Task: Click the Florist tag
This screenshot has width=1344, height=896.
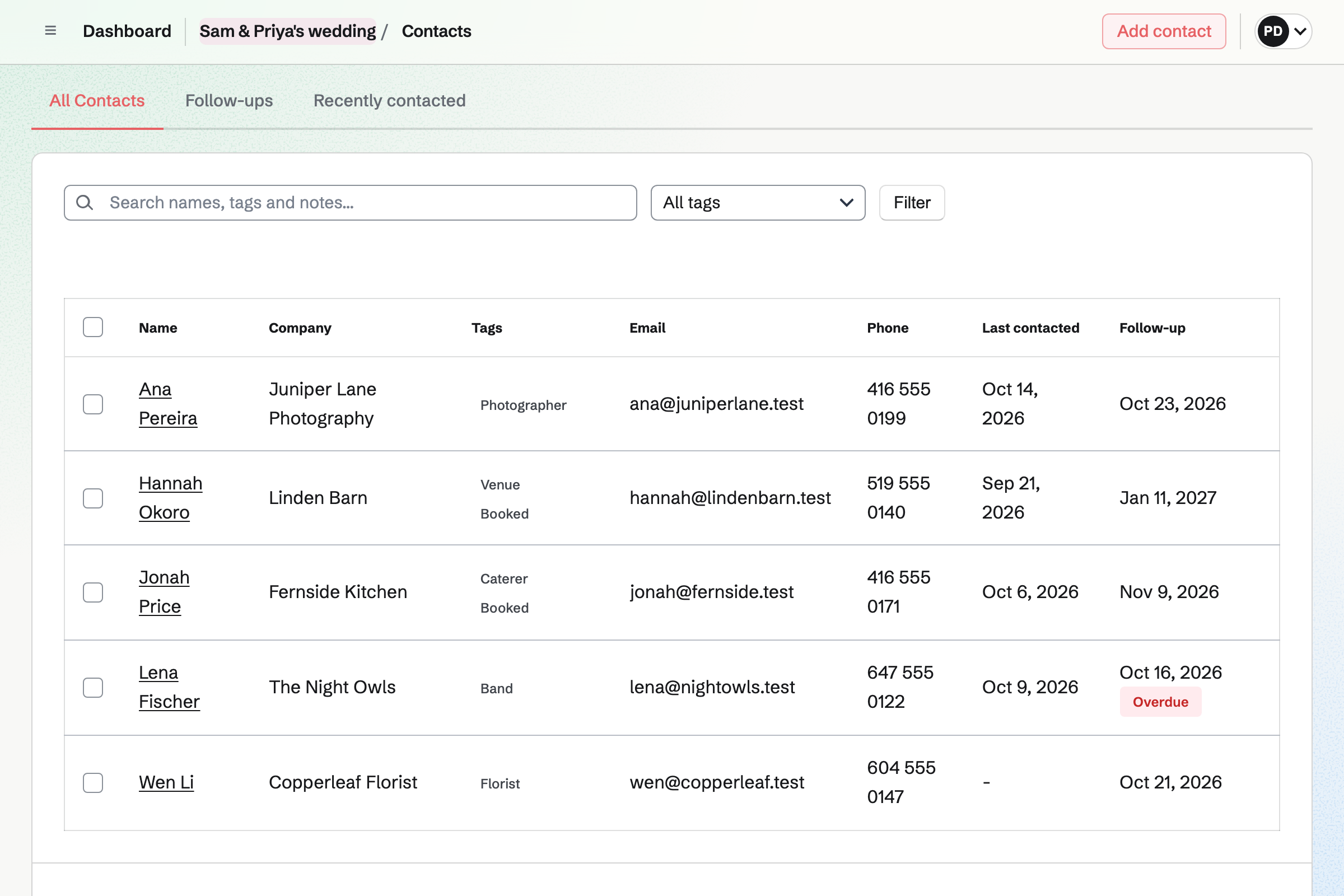Action: pyautogui.click(x=500, y=784)
